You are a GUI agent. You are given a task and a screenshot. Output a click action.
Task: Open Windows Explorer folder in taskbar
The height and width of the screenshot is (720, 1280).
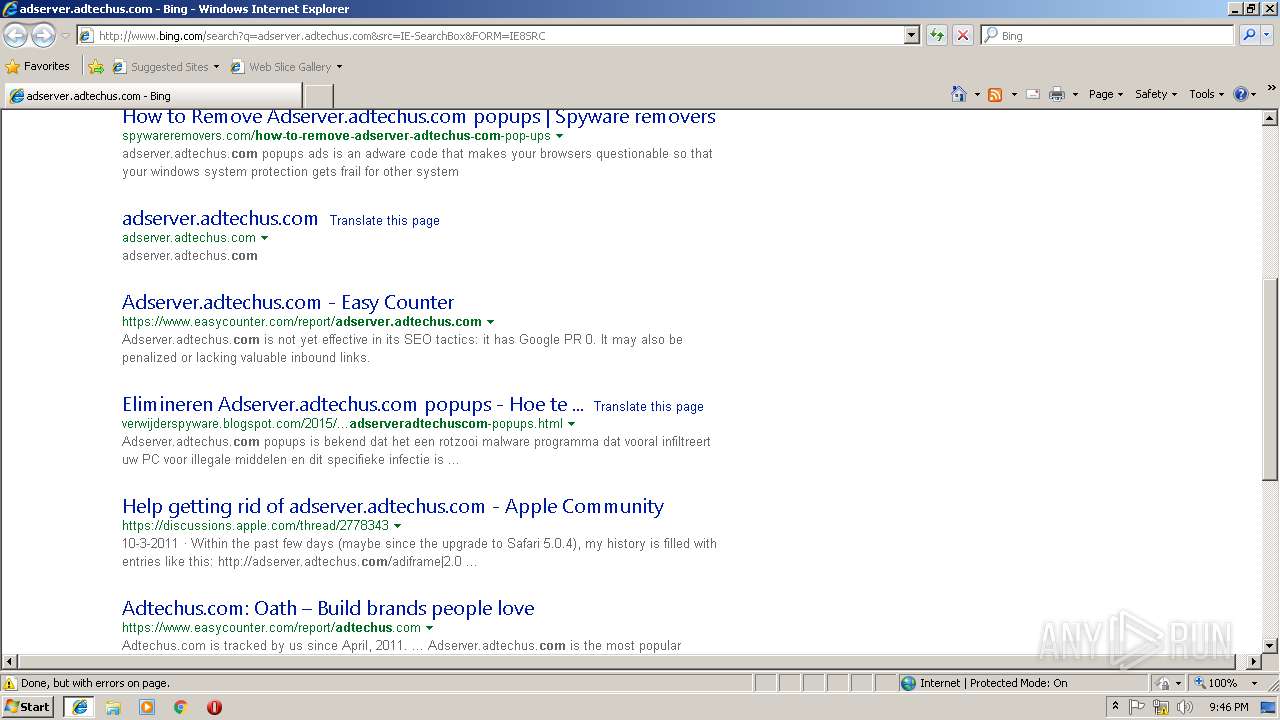click(113, 707)
